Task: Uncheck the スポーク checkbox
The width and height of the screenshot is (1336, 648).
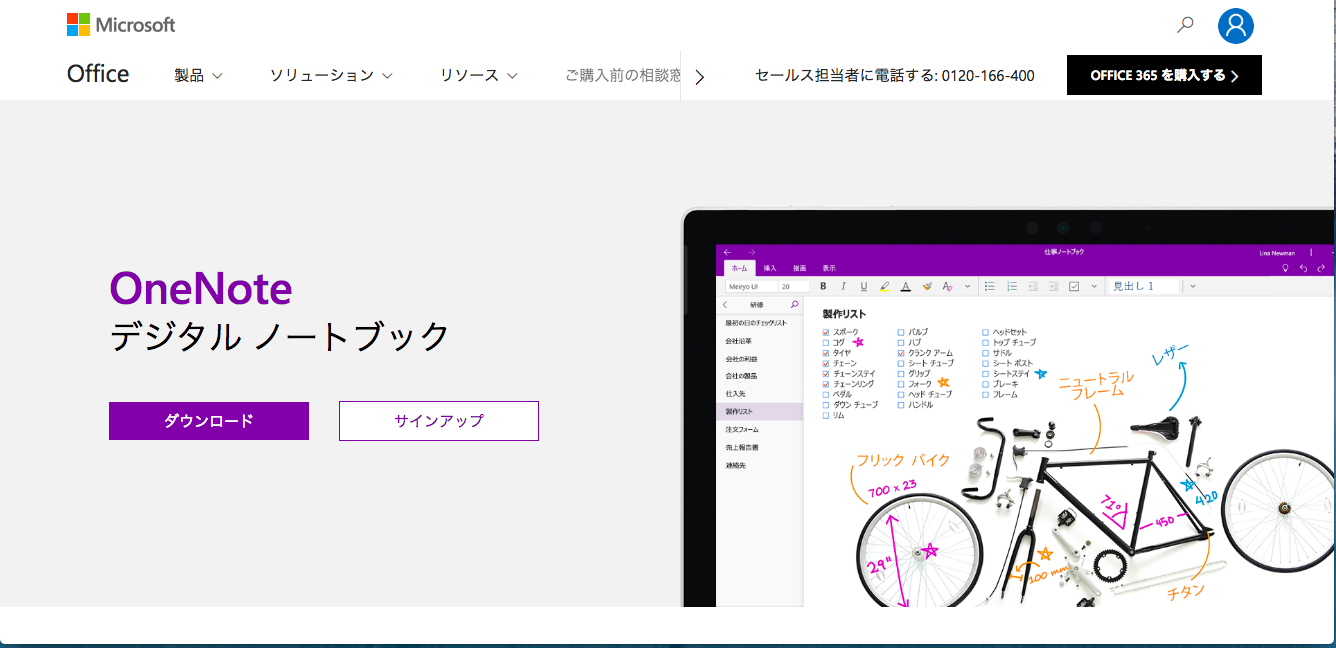Action: 826,332
